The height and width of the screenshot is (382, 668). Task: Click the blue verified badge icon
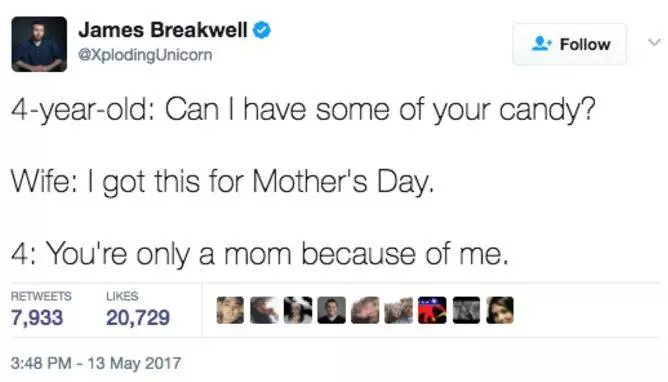click(x=262, y=30)
